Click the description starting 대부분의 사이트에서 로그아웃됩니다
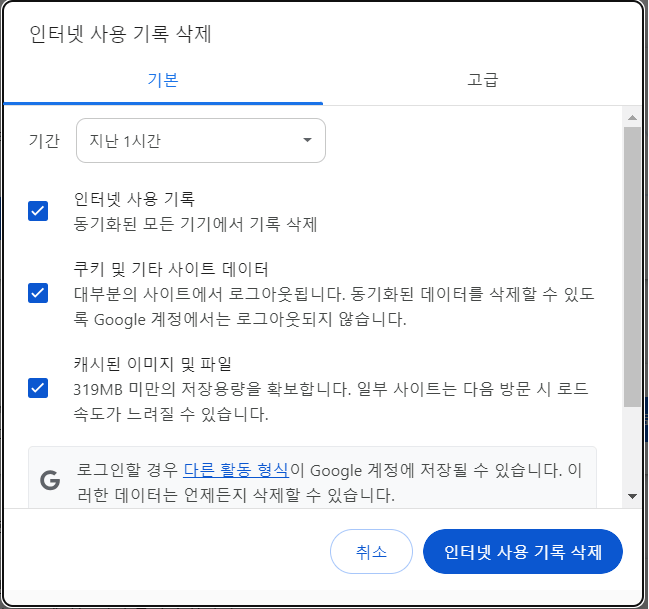This screenshot has height=609, width=649. point(334,307)
